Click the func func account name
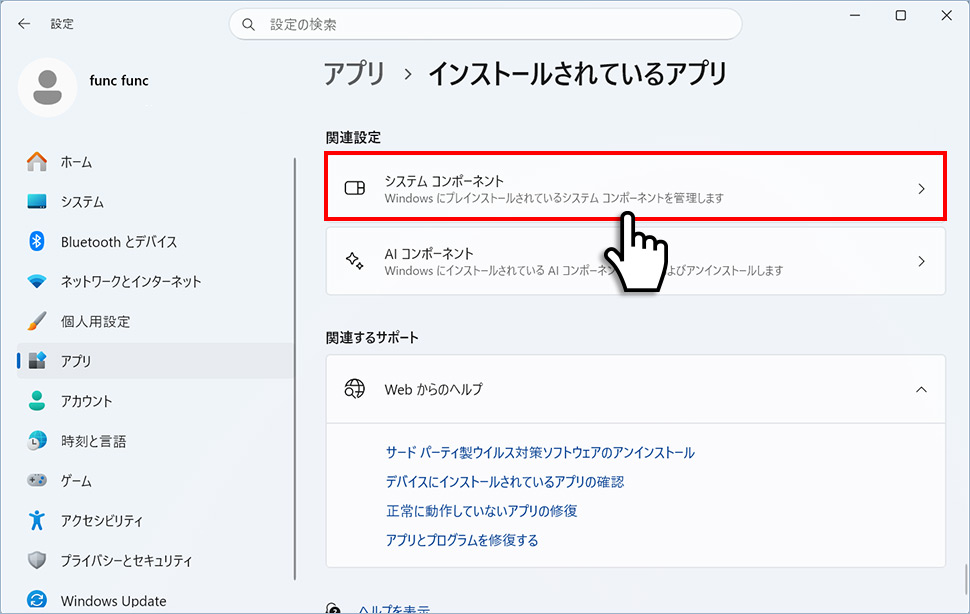 tap(119, 80)
